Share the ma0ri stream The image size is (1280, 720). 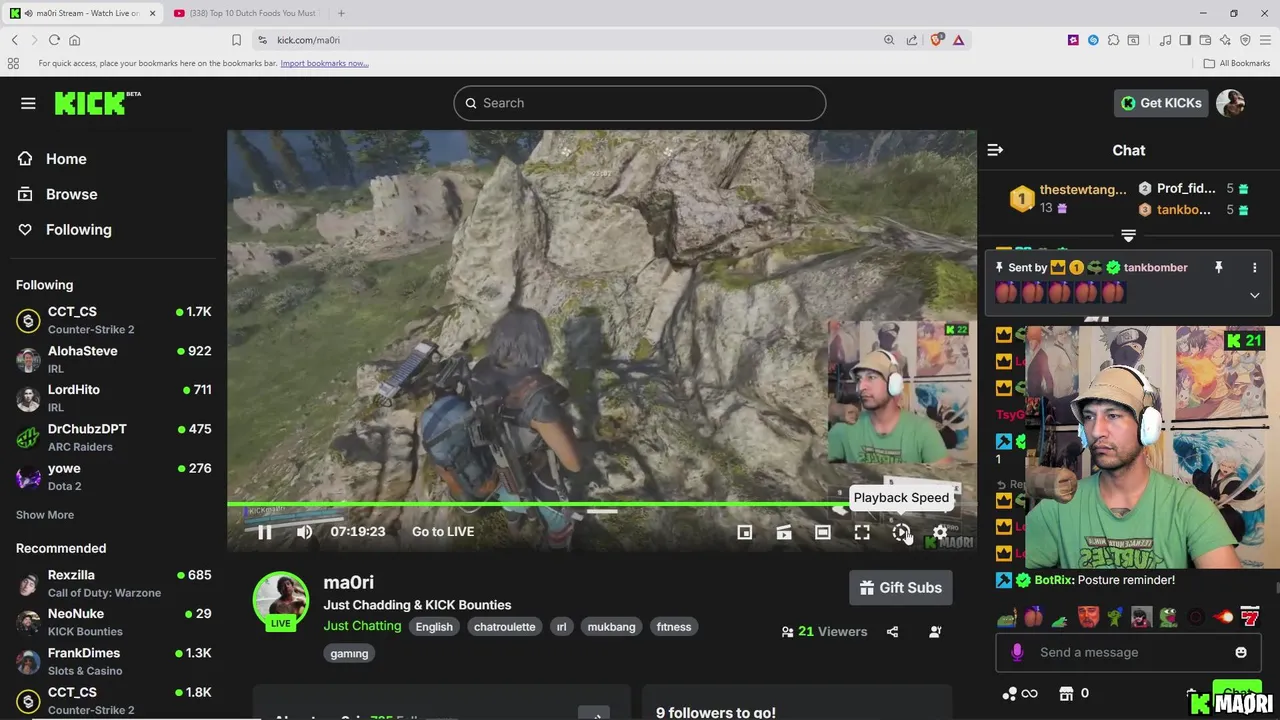tap(892, 632)
